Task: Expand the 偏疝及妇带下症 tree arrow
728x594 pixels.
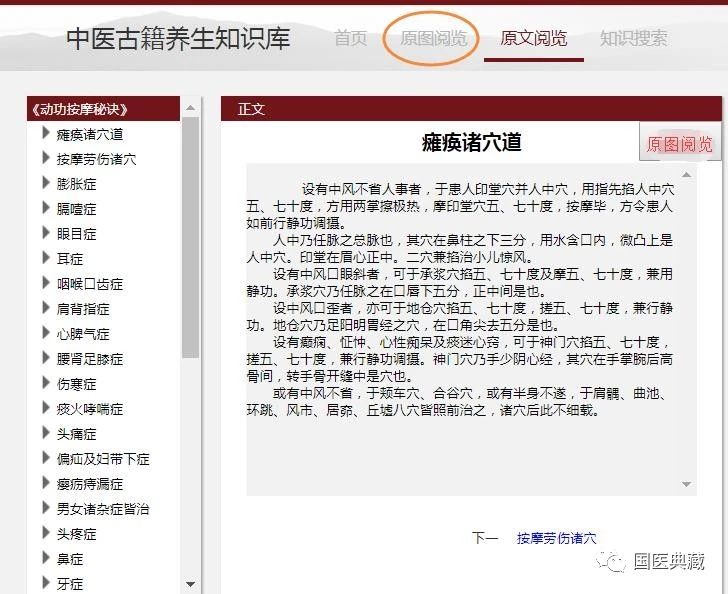Action: coord(46,458)
